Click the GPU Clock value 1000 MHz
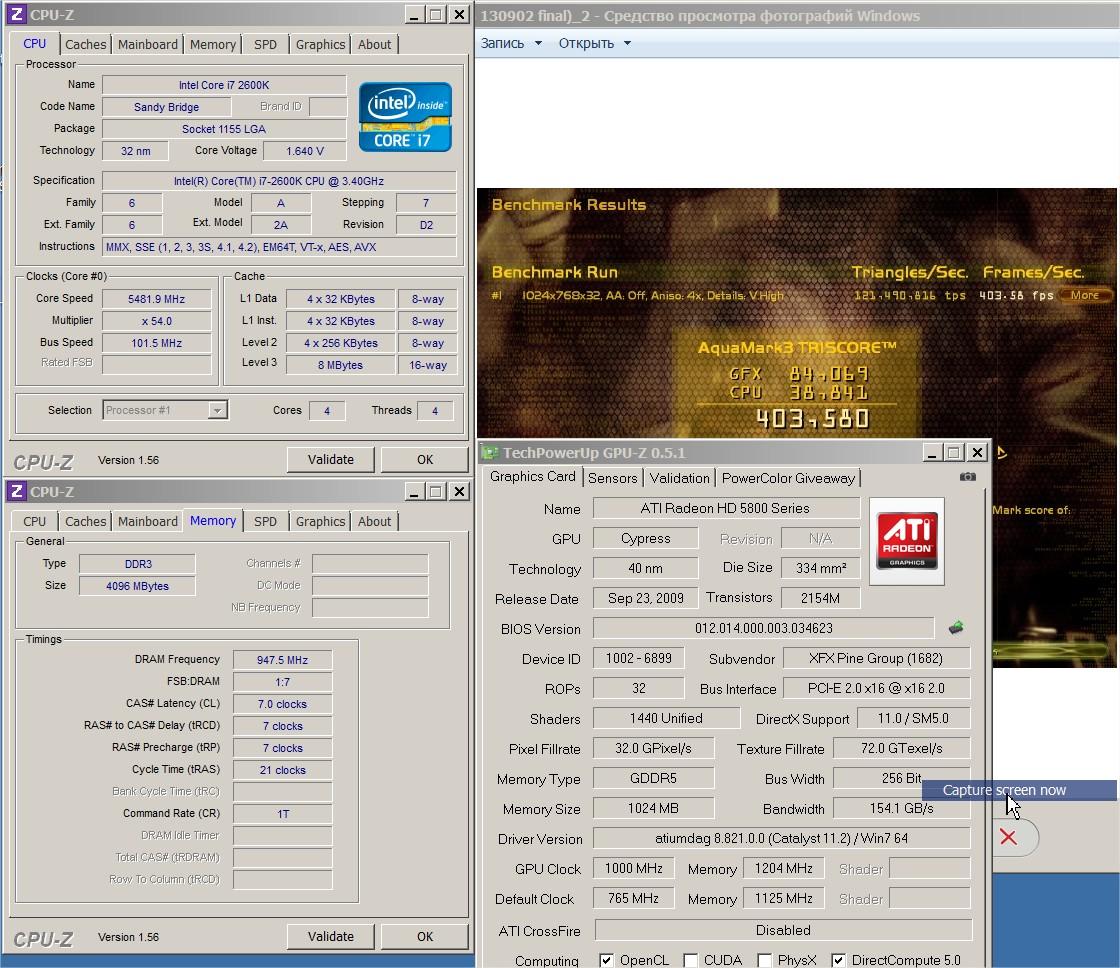The width and height of the screenshot is (1120, 968). [x=634, y=868]
